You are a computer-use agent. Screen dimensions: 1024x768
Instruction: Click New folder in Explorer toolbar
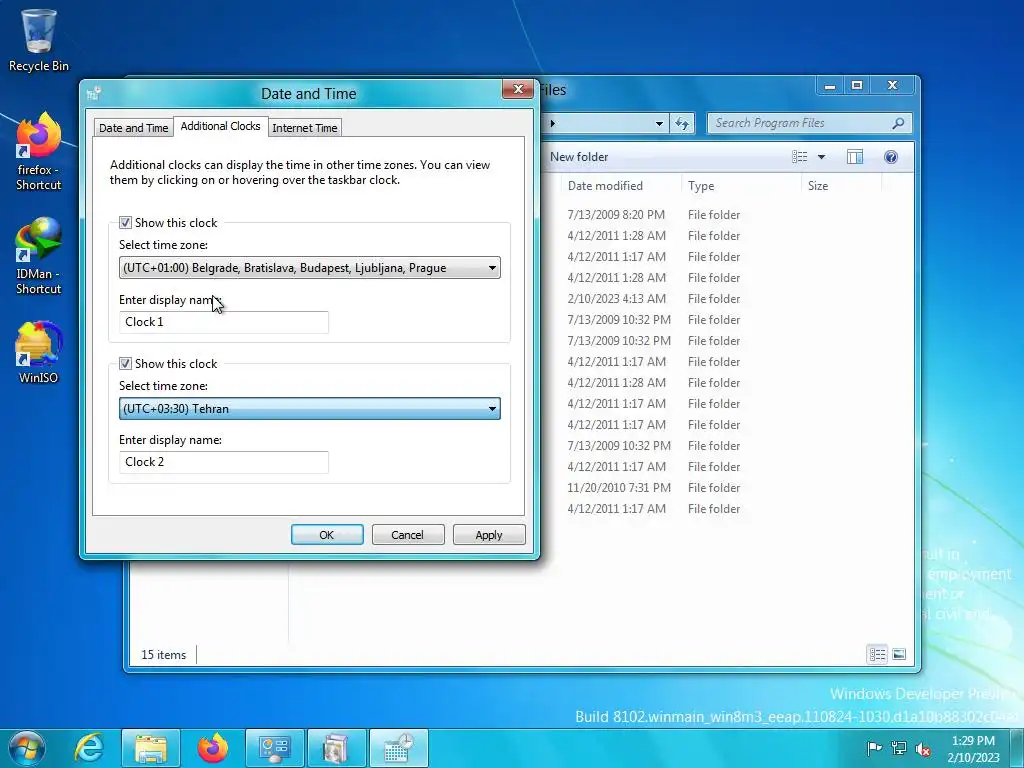pos(579,157)
